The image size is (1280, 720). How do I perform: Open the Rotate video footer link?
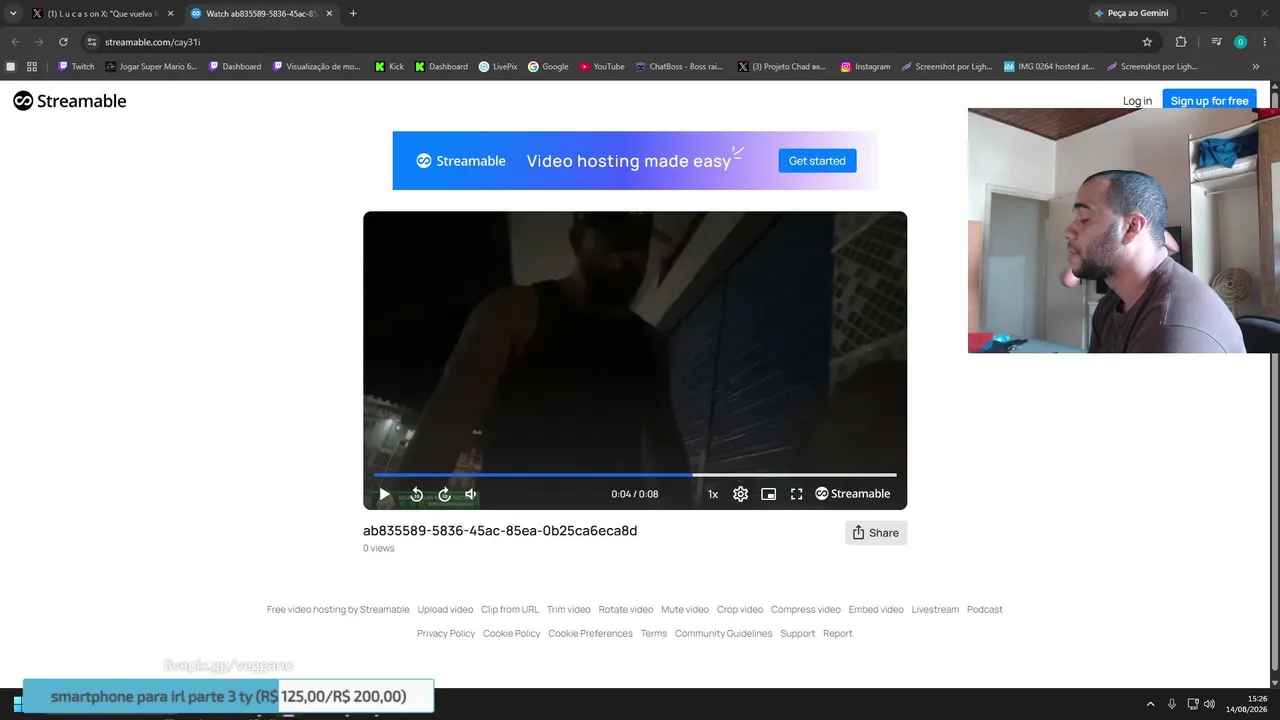[626, 609]
